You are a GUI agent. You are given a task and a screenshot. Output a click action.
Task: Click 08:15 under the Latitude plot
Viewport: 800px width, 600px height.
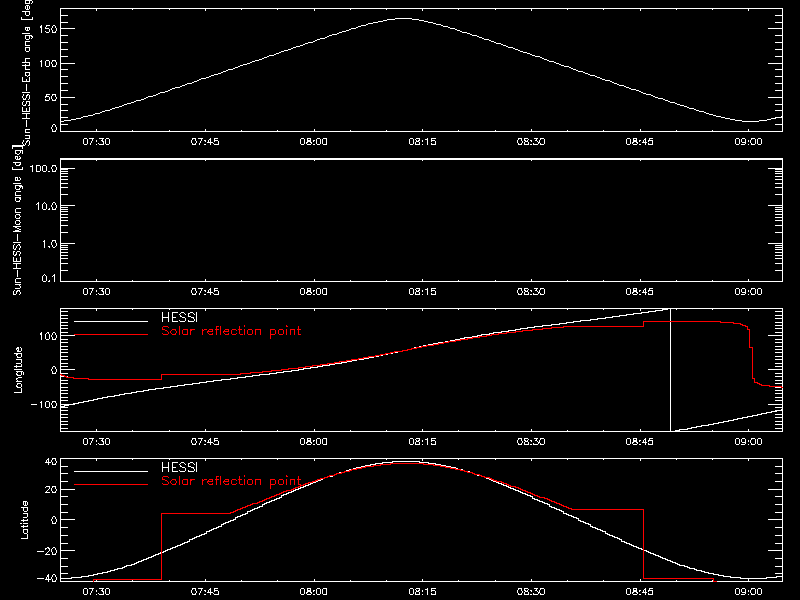422,591
